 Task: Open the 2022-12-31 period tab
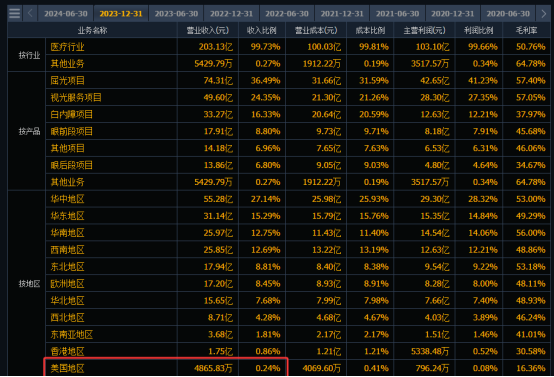tap(231, 13)
